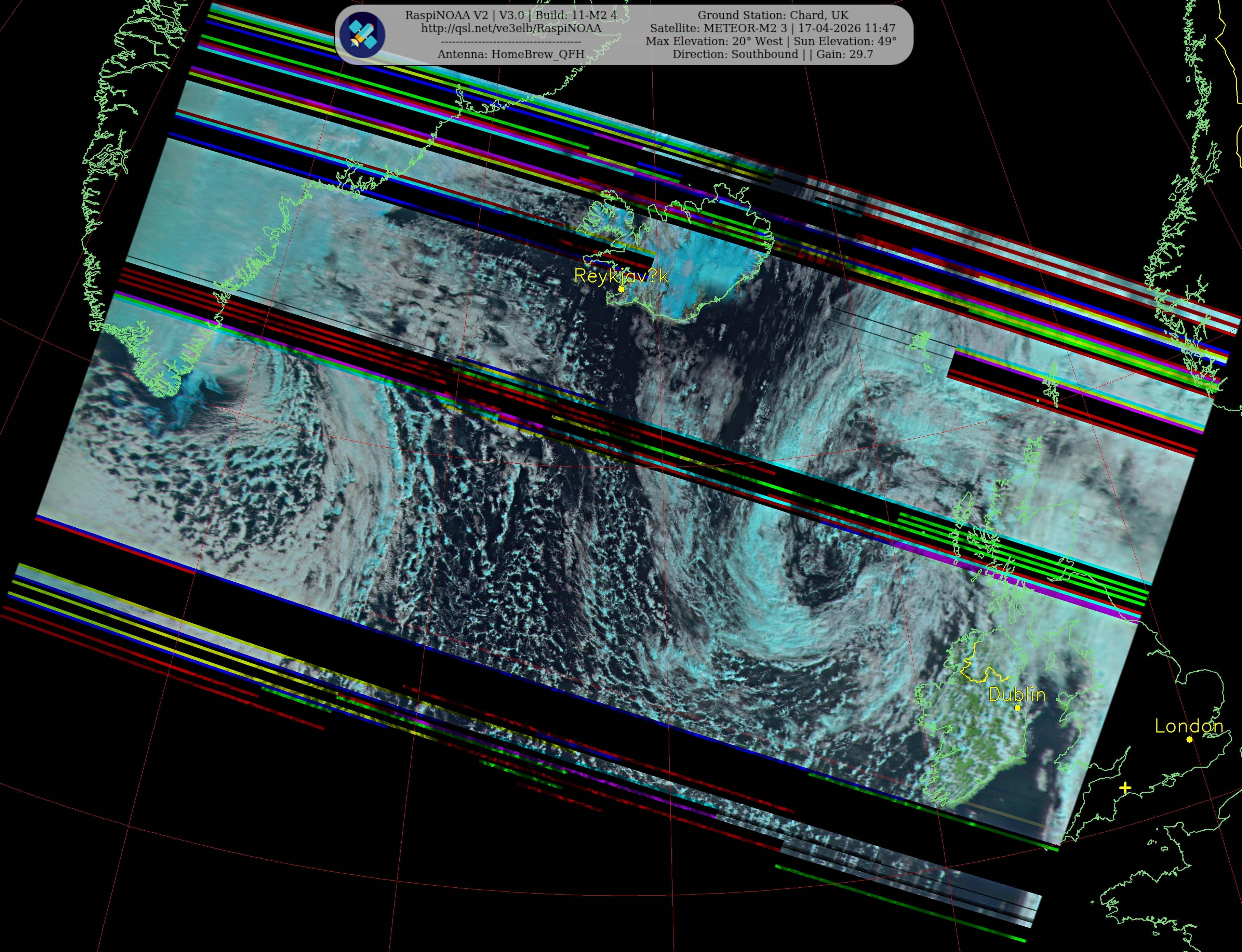This screenshot has width=1242, height=952.
Task: Select the Reykjav?k city label
Action: click(621, 276)
